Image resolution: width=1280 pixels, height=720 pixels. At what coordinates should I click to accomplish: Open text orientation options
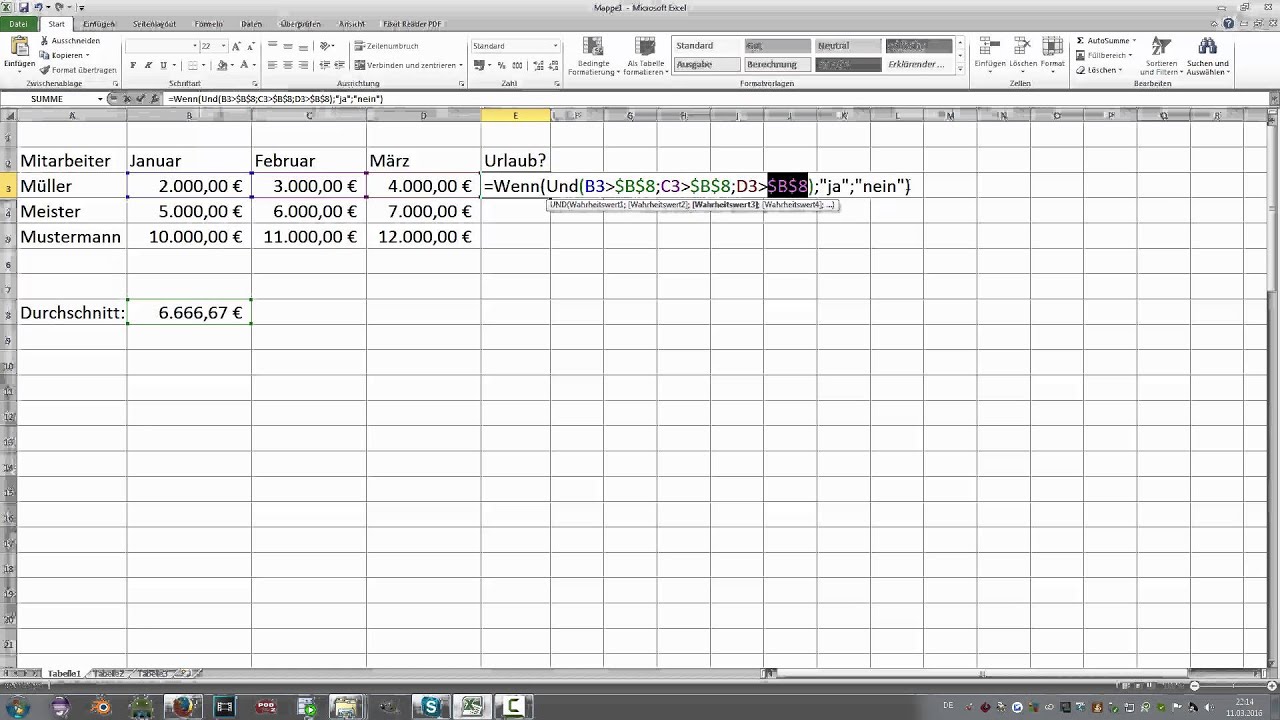pyautogui.click(x=327, y=46)
